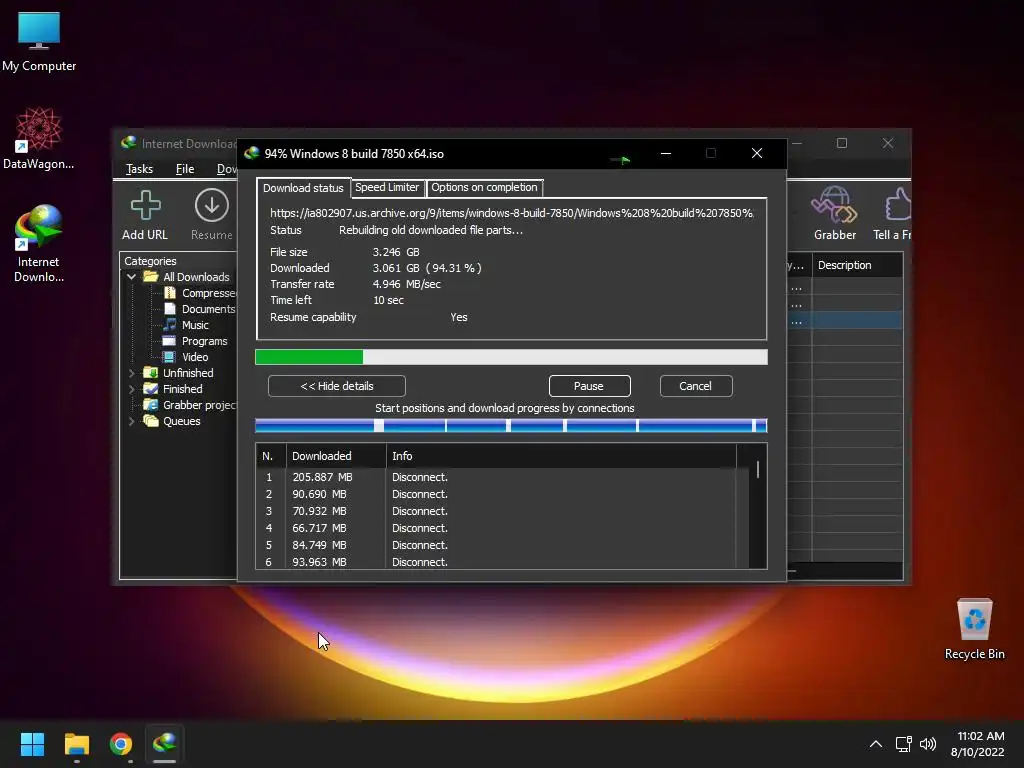Viewport: 1024px width, 768px height.
Task: Click the connections progress segment bar
Action: click(x=511, y=426)
